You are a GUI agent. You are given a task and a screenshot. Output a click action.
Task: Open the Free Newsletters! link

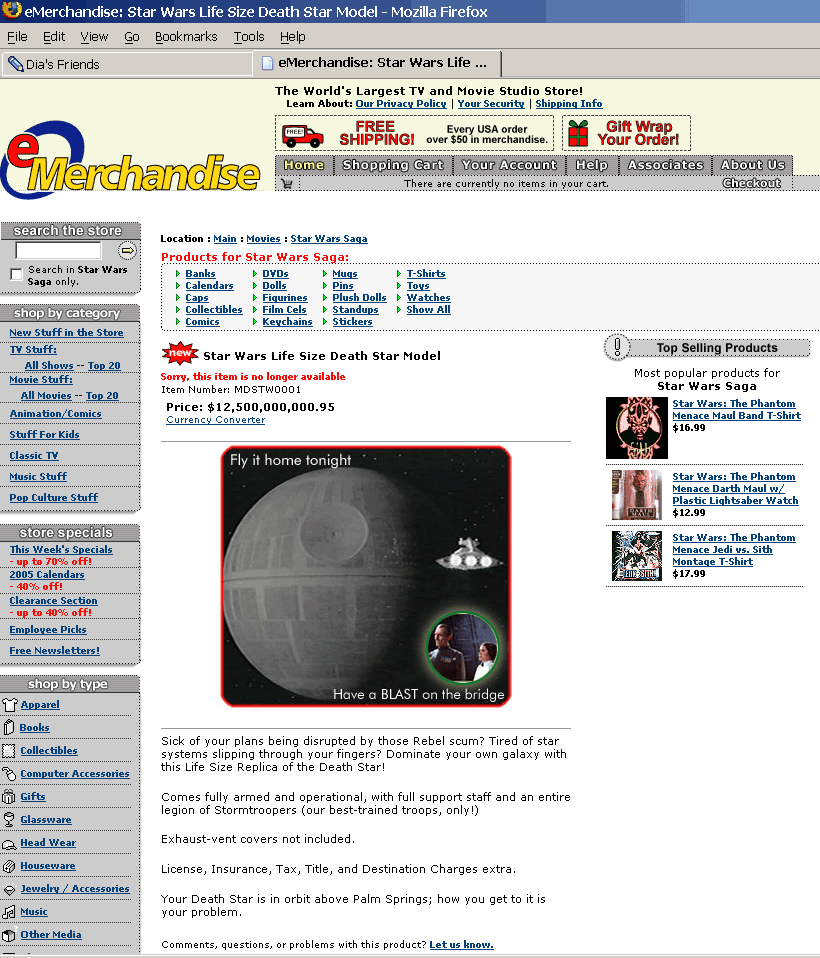pos(54,651)
